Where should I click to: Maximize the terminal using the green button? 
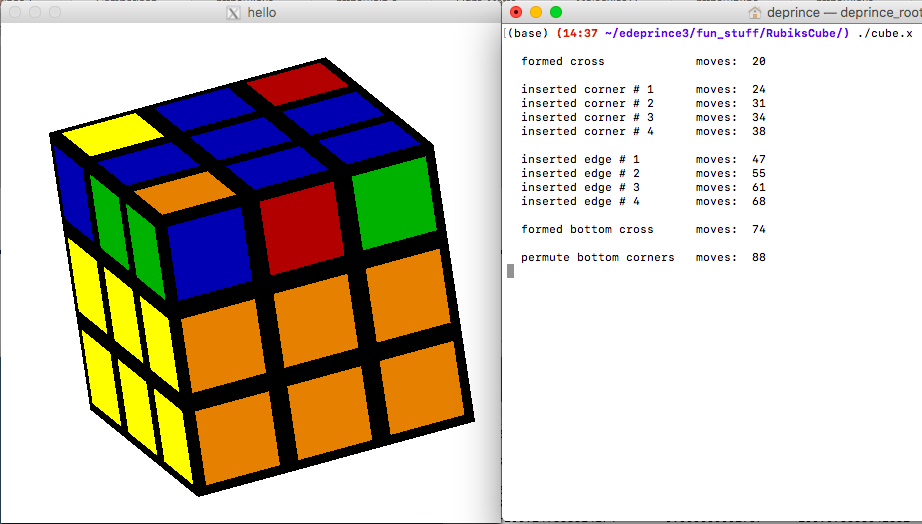[x=556, y=12]
